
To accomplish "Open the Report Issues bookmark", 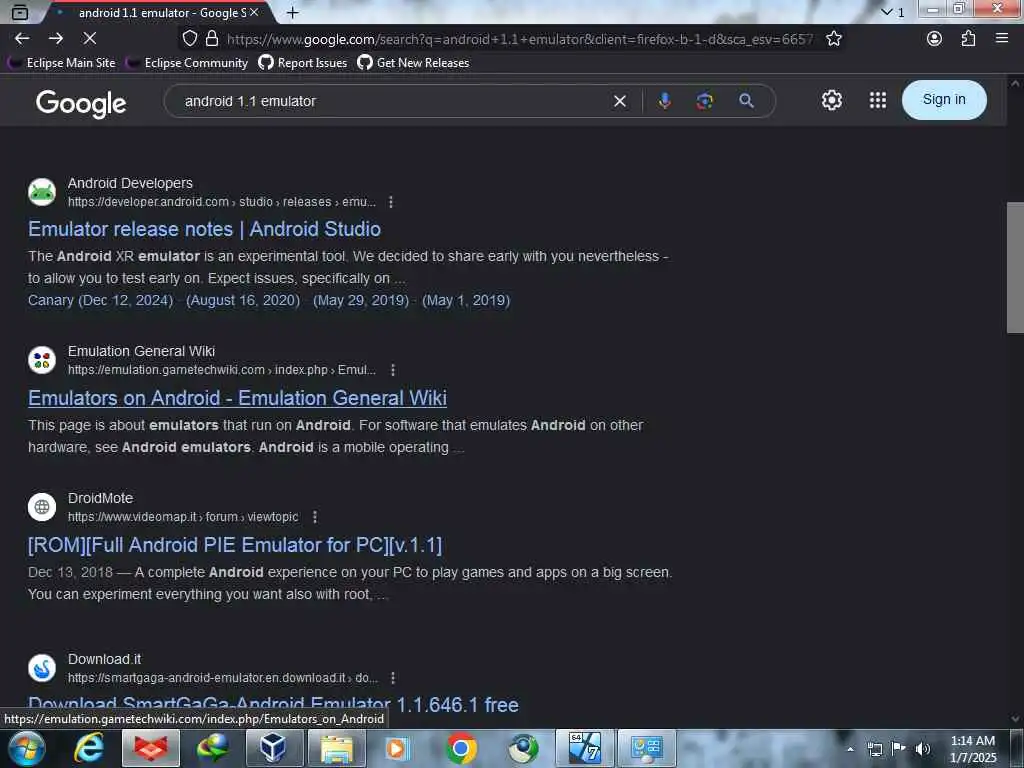I will (303, 63).
